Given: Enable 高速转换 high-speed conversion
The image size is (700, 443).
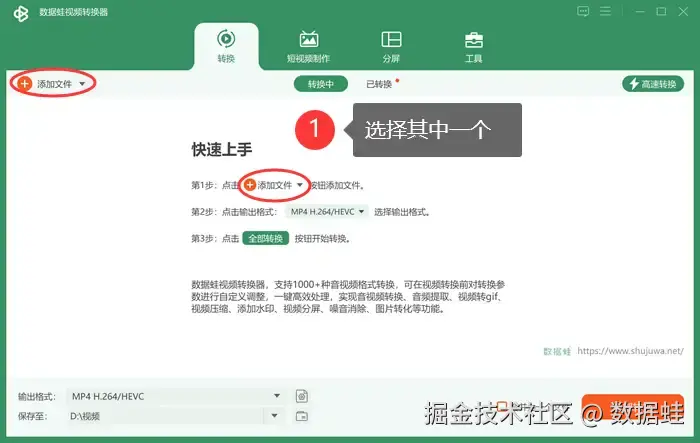Looking at the screenshot, I should coord(653,84).
